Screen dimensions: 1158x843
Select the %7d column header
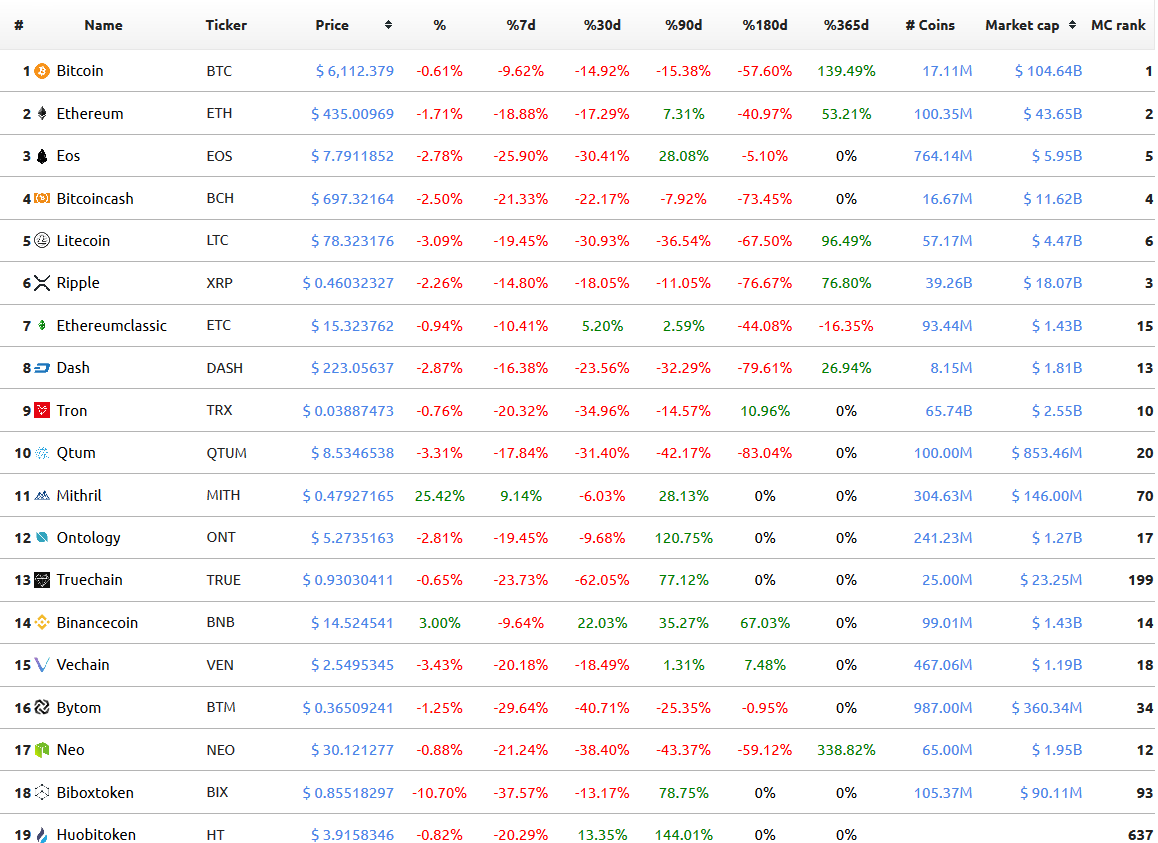[x=521, y=25]
